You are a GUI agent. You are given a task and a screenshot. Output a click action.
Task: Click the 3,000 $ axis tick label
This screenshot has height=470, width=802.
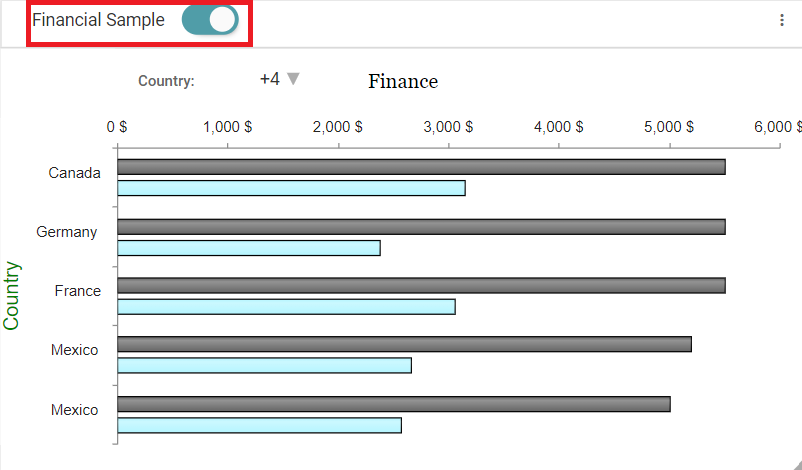[x=448, y=127]
